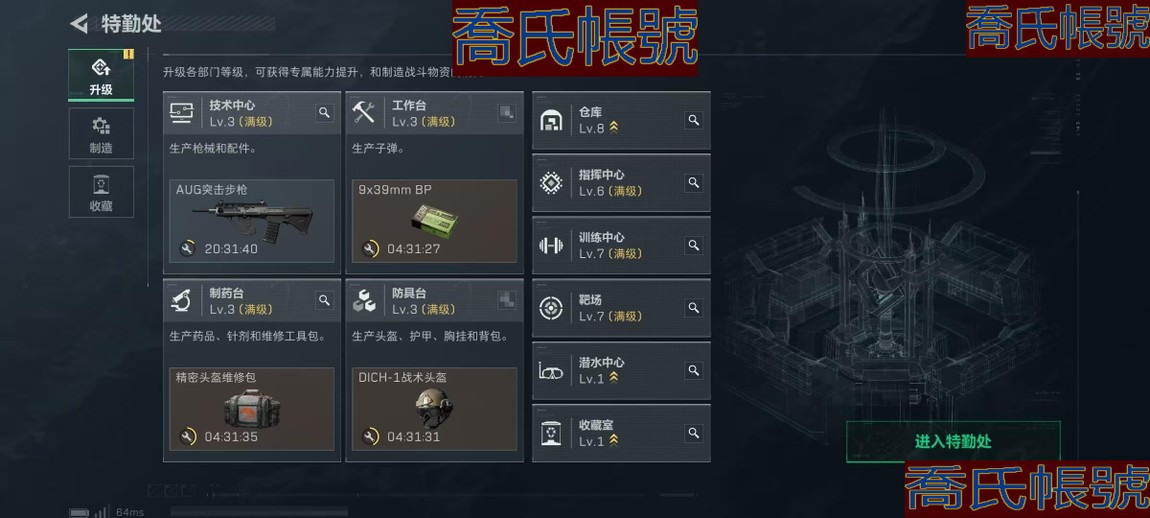Click magnifier icon on 靶场 row
This screenshot has height=518, width=1150.
693,307
